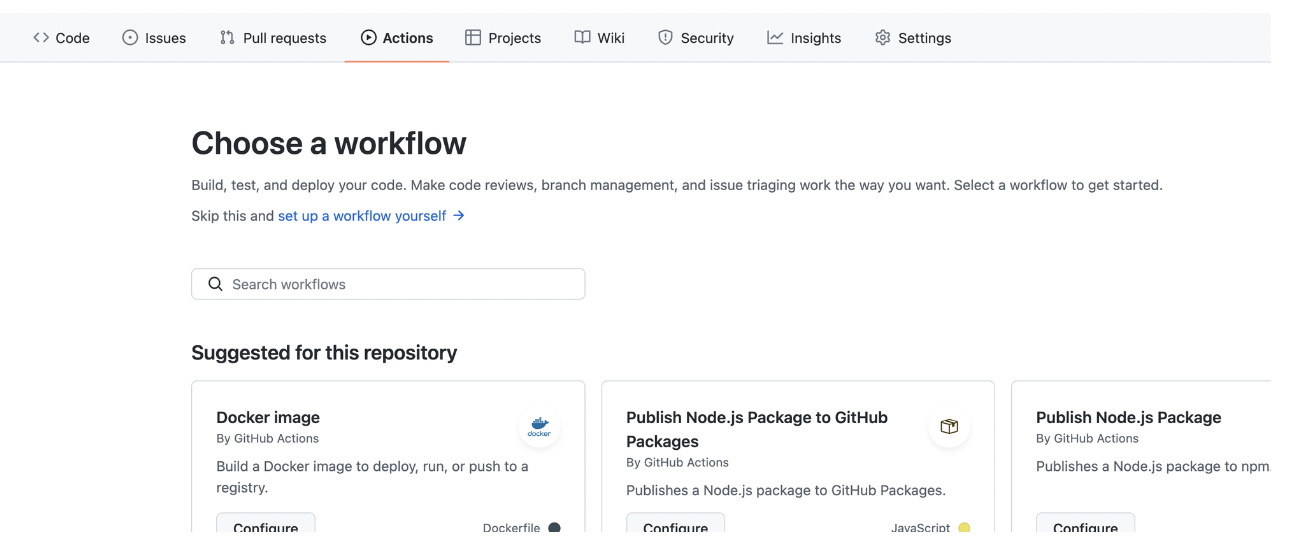
Task: Focus the Search workflows field
Action: (388, 284)
